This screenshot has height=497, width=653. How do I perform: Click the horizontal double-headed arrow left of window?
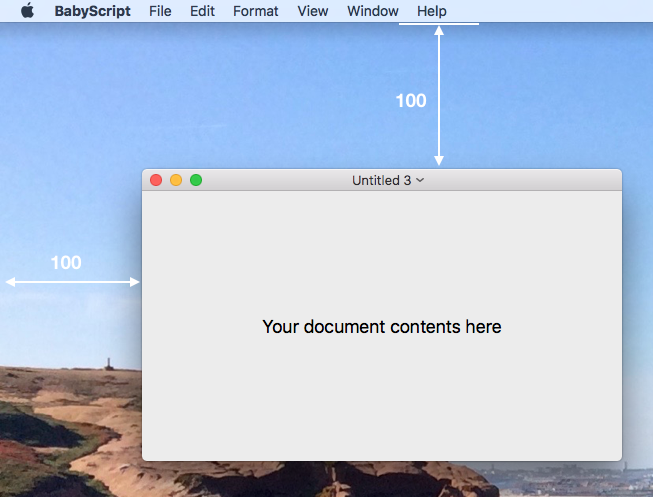tap(73, 282)
